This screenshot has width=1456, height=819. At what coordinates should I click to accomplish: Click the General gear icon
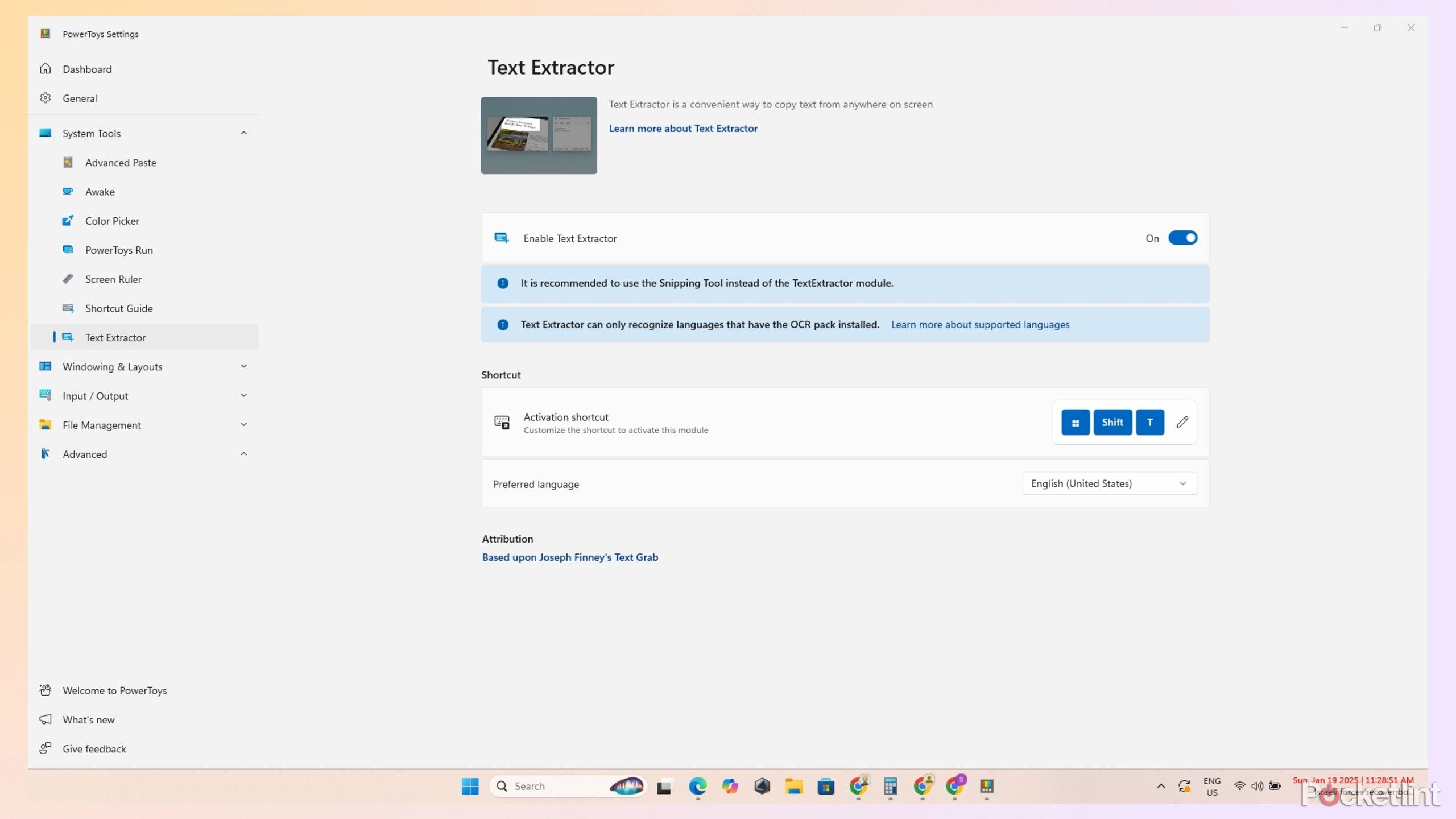45,98
